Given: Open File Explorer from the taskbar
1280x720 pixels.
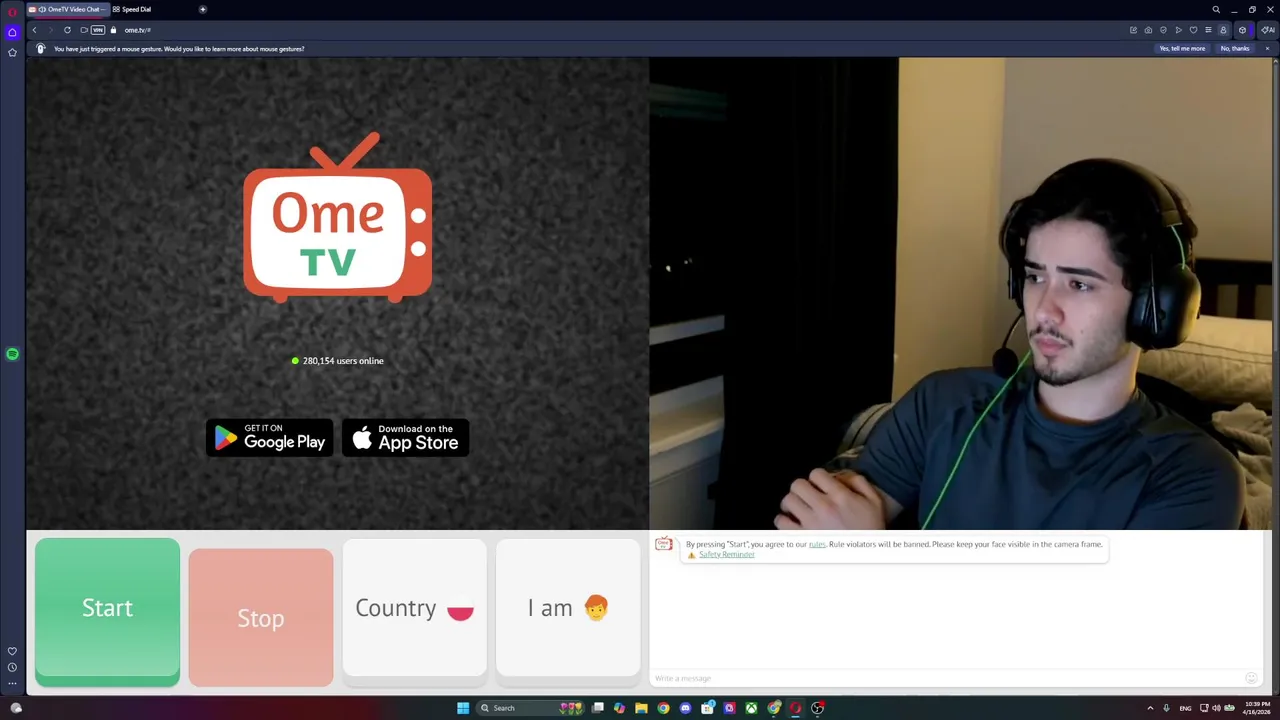Looking at the screenshot, I should coord(641,708).
